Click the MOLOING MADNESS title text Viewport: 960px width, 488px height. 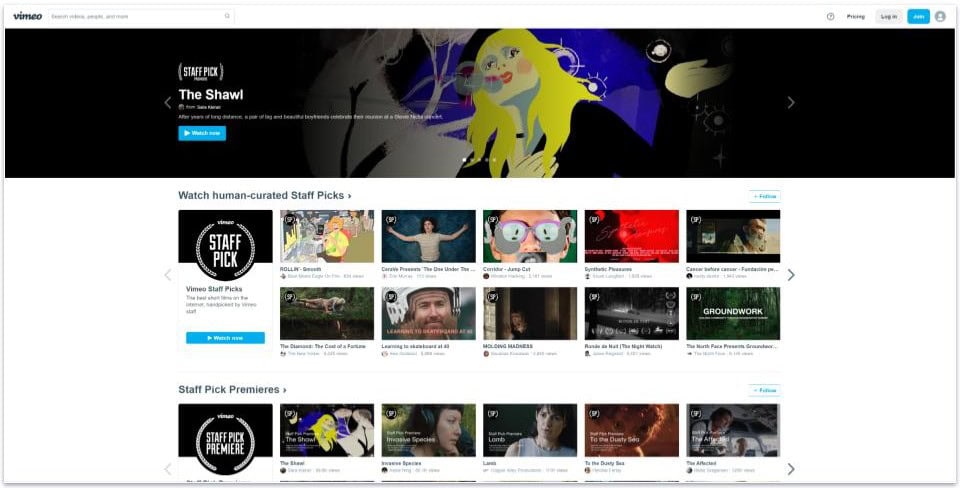[x=508, y=346]
